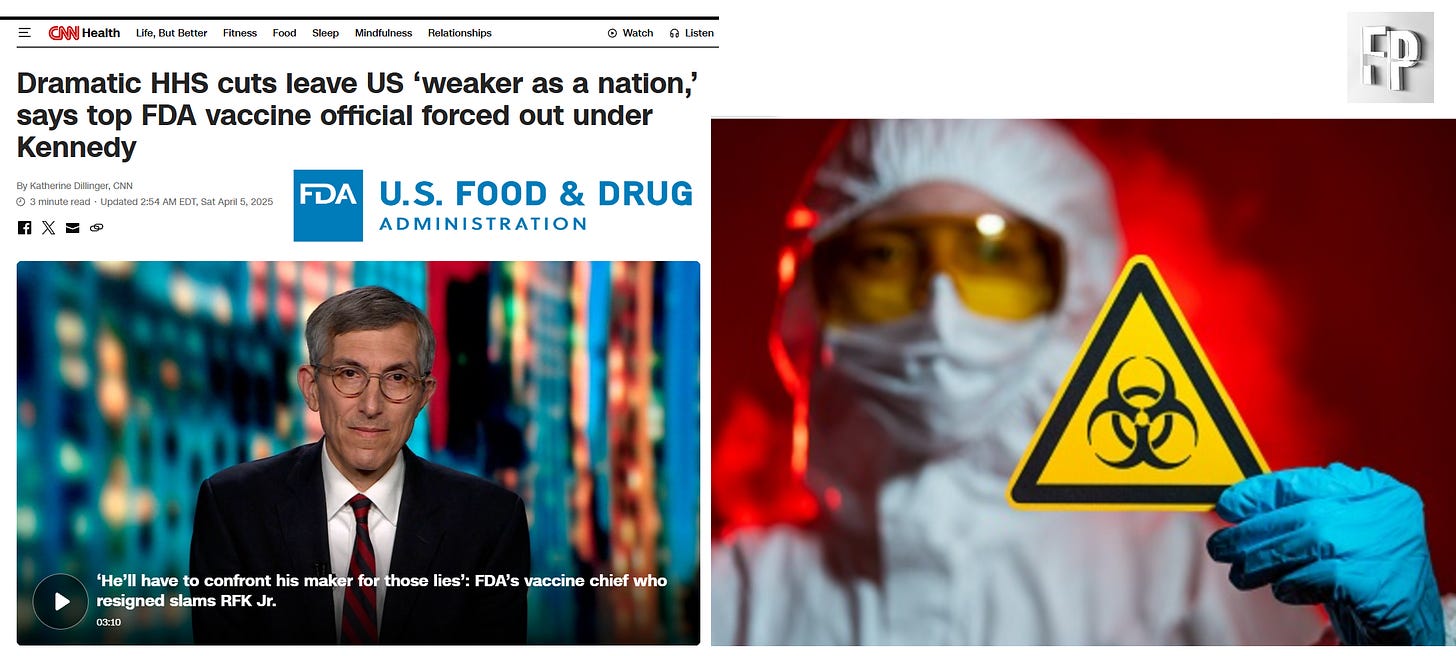The image size is (1456, 656).
Task: Select the Food menu item
Action: click(x=285, y=33)
